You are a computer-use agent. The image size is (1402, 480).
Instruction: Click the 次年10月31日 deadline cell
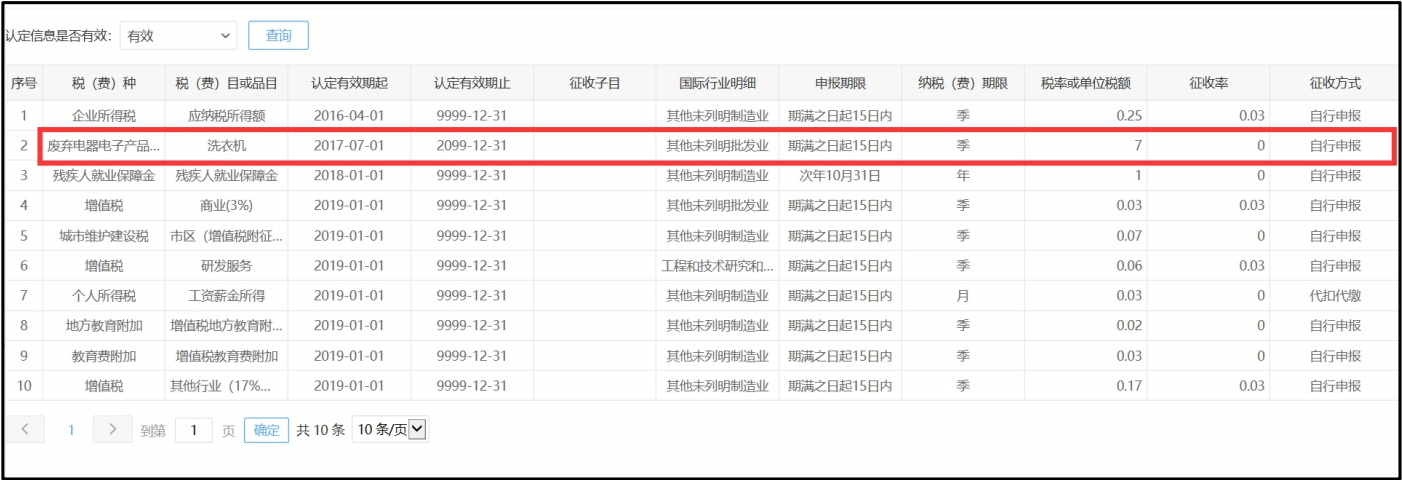[840, 176]
